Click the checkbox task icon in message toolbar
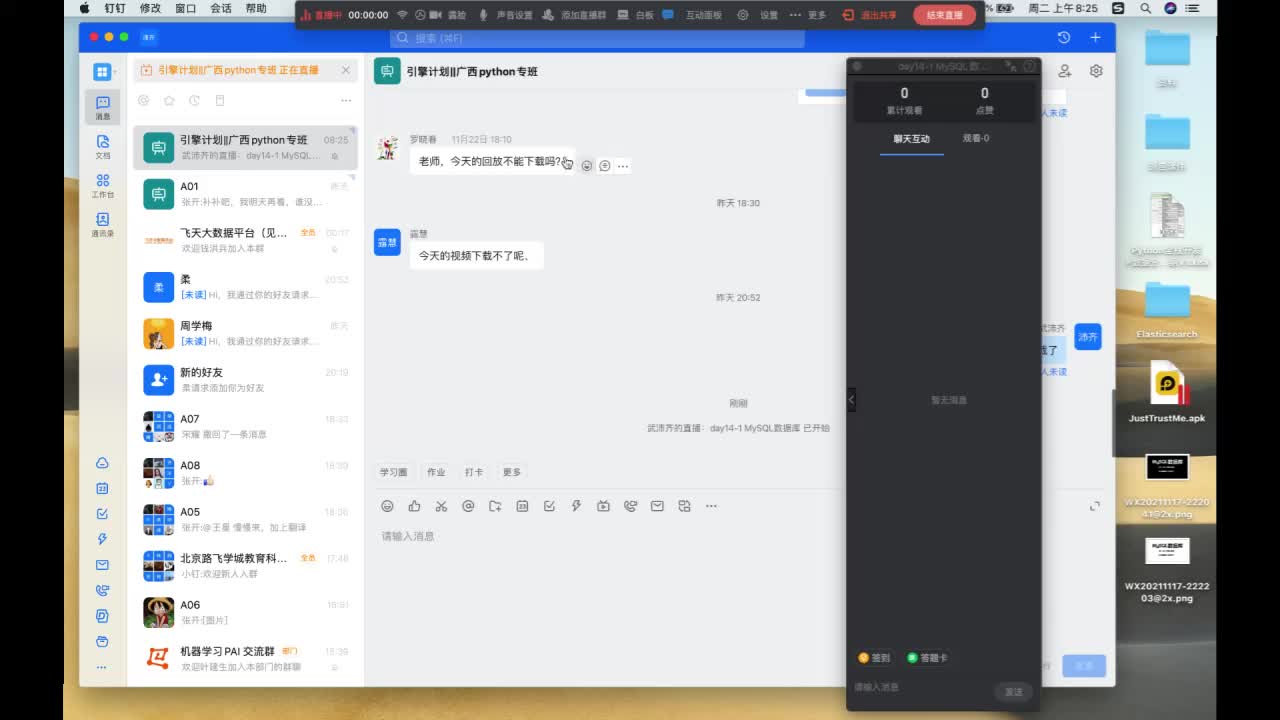 (549, 506)
